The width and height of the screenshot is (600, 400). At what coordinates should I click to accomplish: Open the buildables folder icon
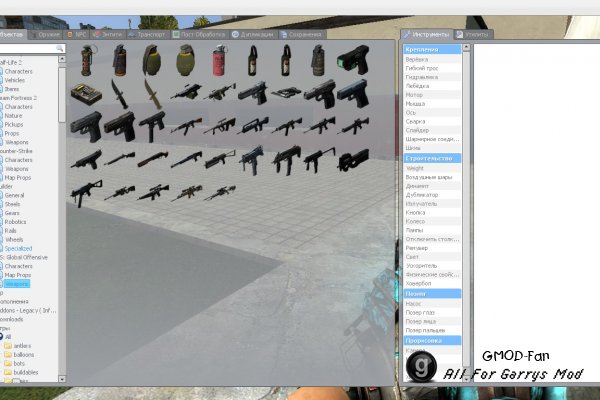8,372
